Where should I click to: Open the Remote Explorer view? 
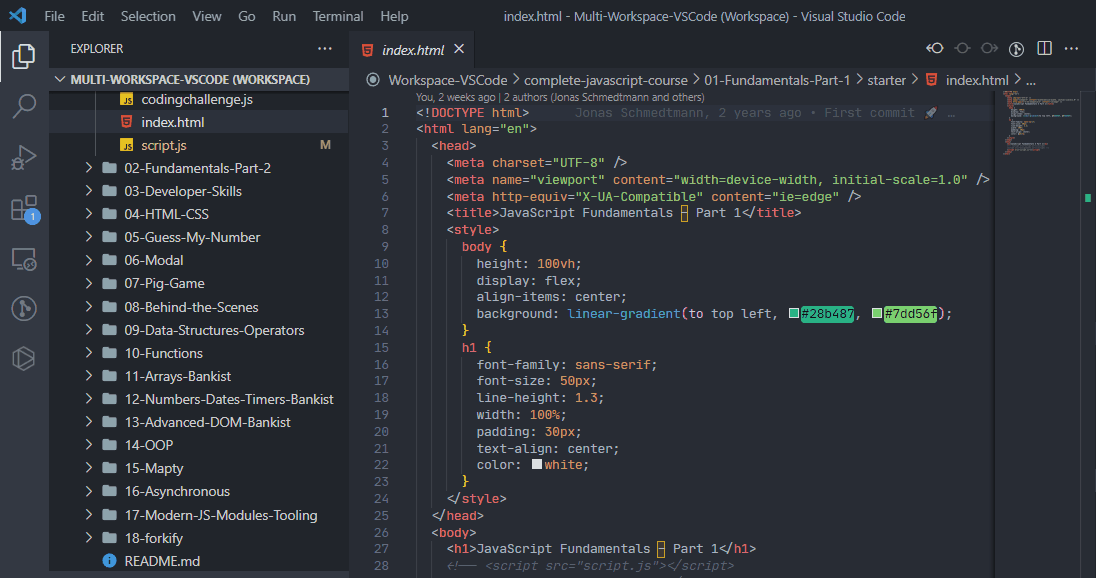[x=22, y=258]
